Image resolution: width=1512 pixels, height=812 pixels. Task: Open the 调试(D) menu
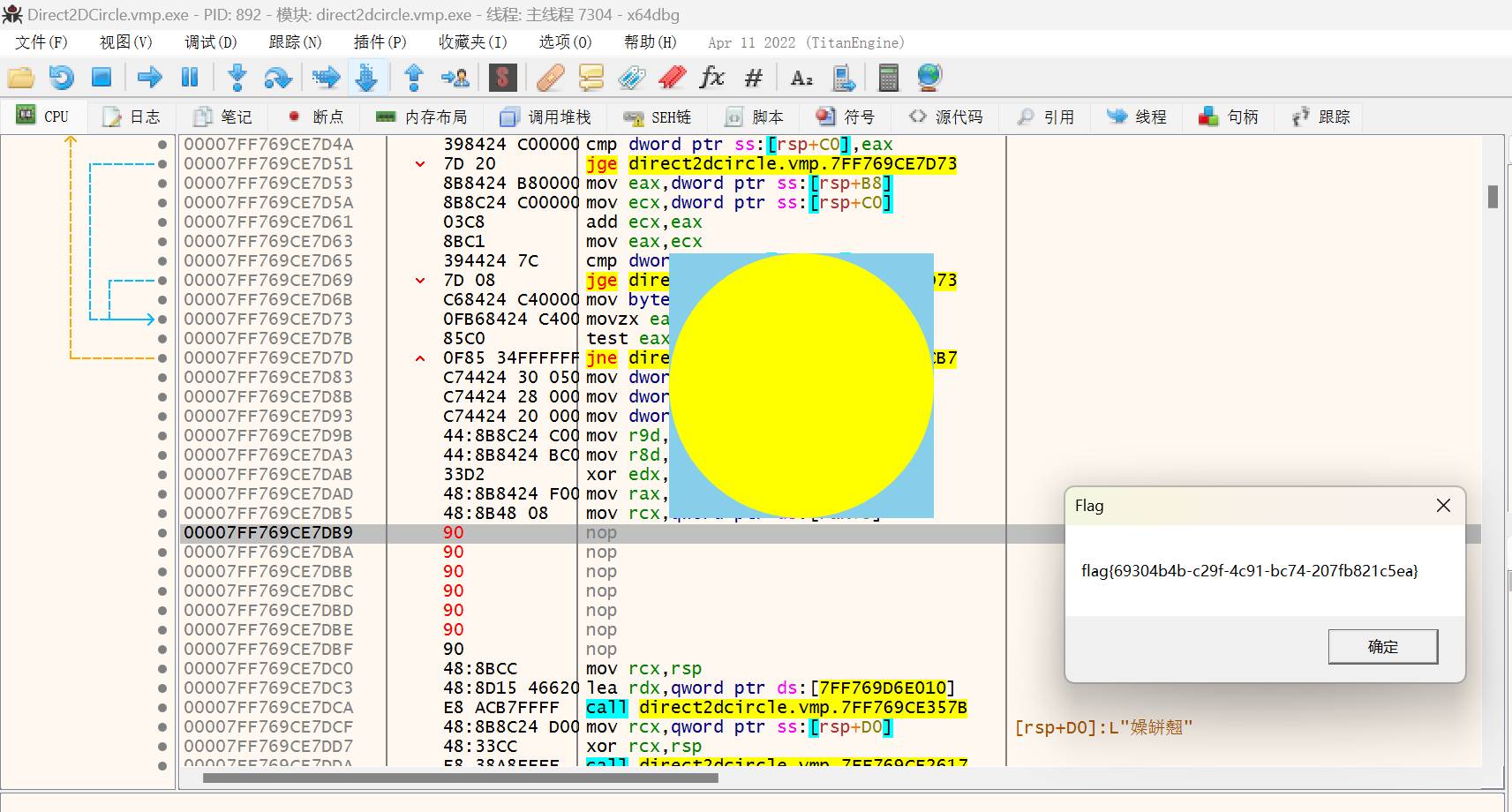[x=210, y=42]
